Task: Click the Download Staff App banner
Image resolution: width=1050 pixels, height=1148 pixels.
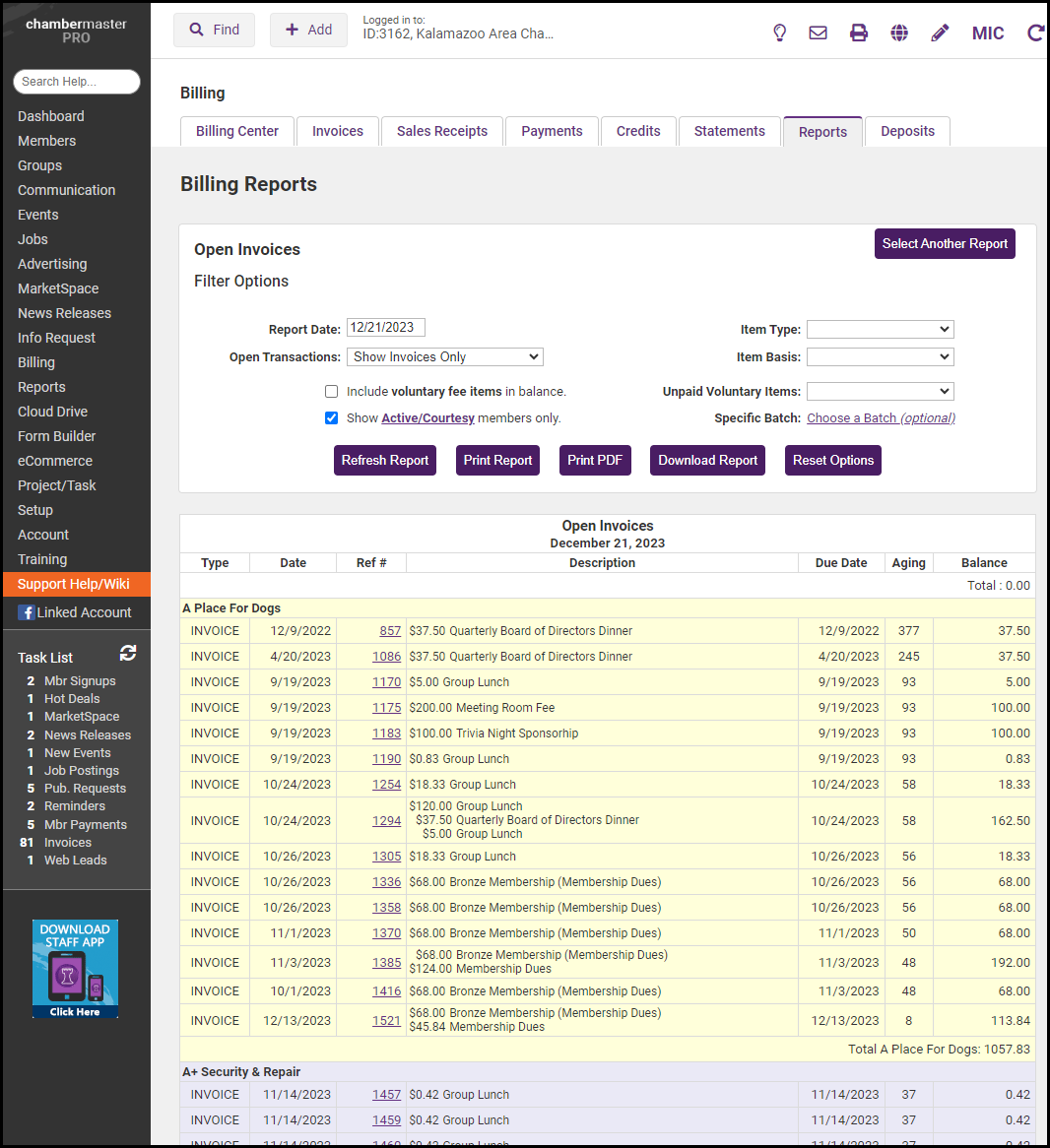Action: (x=75, y=969)
